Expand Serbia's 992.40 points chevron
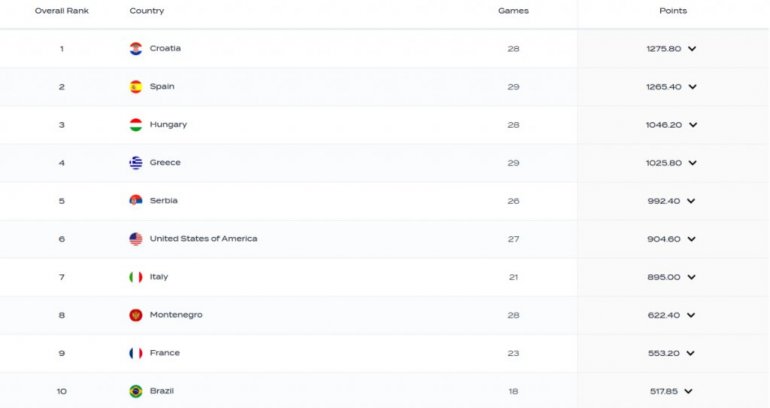This screenshot has width=770, height=408. [692, 201]
